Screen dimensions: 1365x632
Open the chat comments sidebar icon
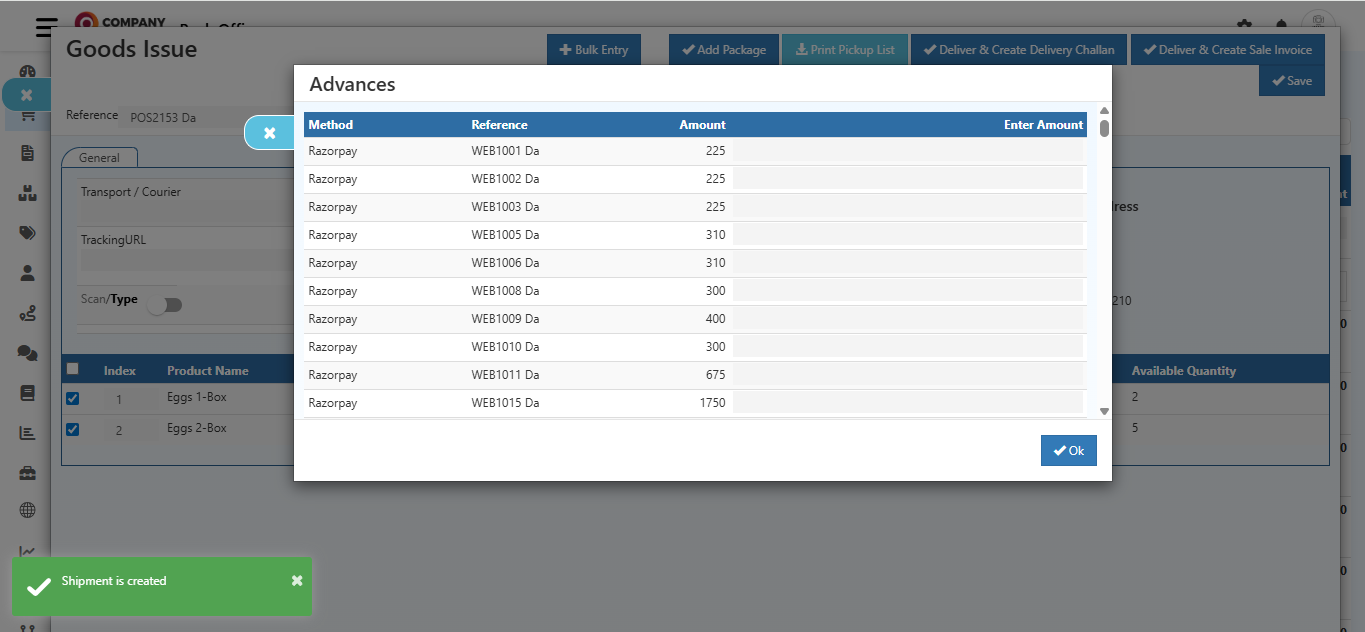[28, 352]
